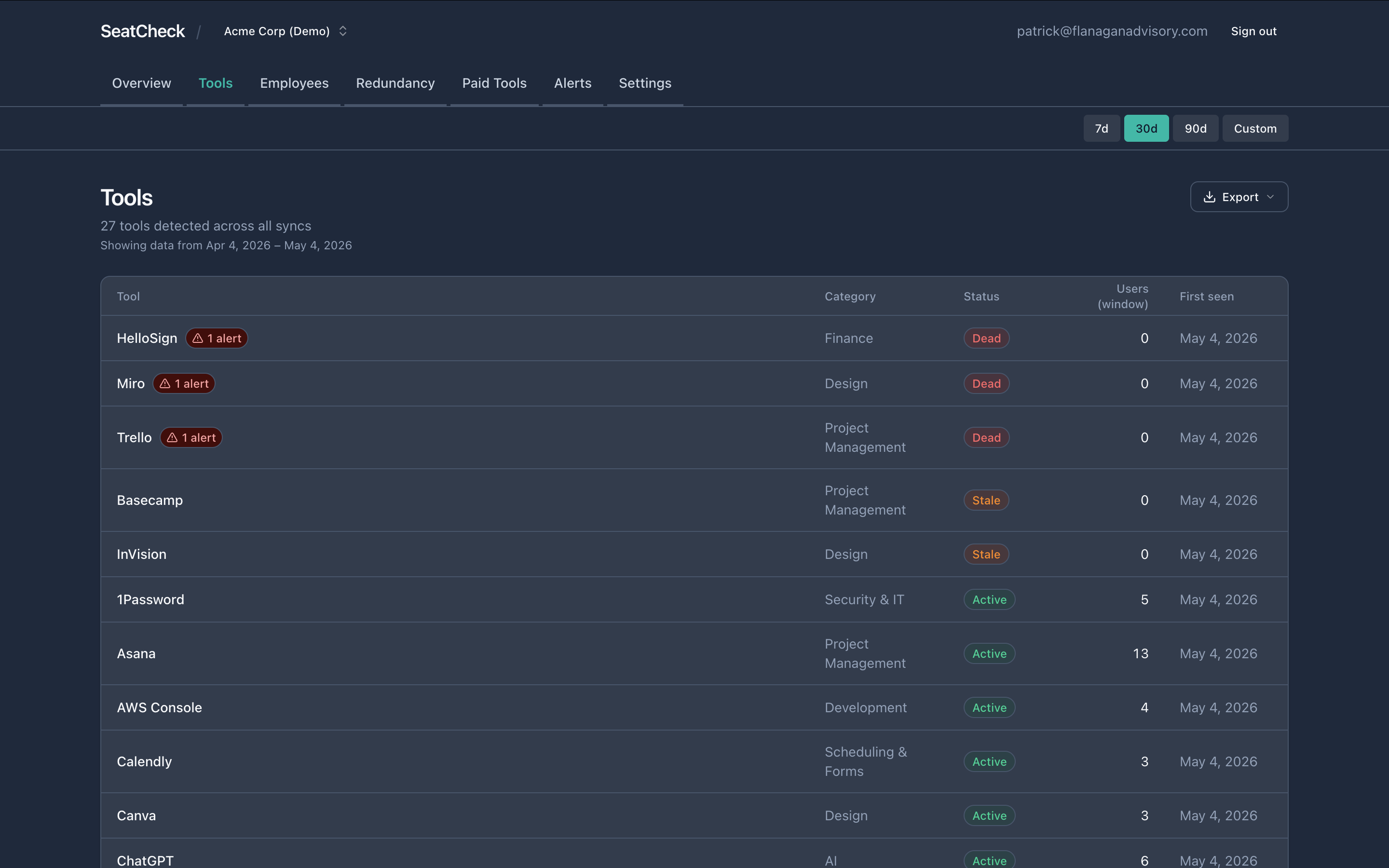This screenshot has width=1389, height=868.
Task: Click the '27 tools detected across all syncs' text
Action: (x=205, y=226)
